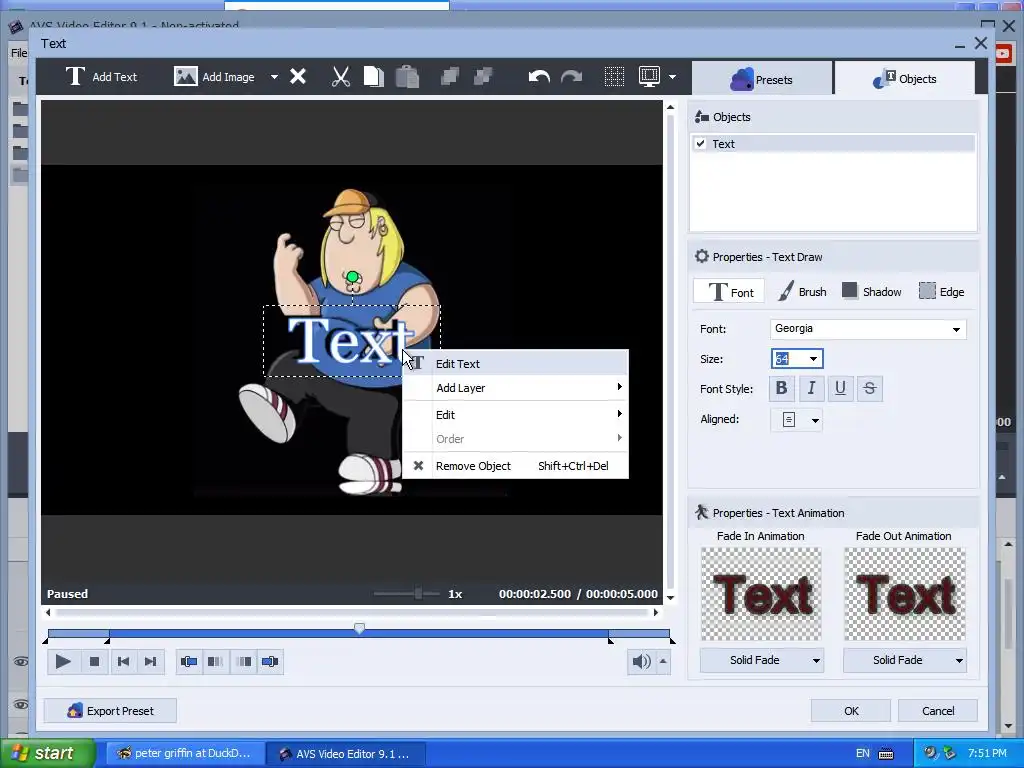Viewport: 1024px width, 768px height.
Task: Open the Shadow properties tab
Action: pos(871,291)
